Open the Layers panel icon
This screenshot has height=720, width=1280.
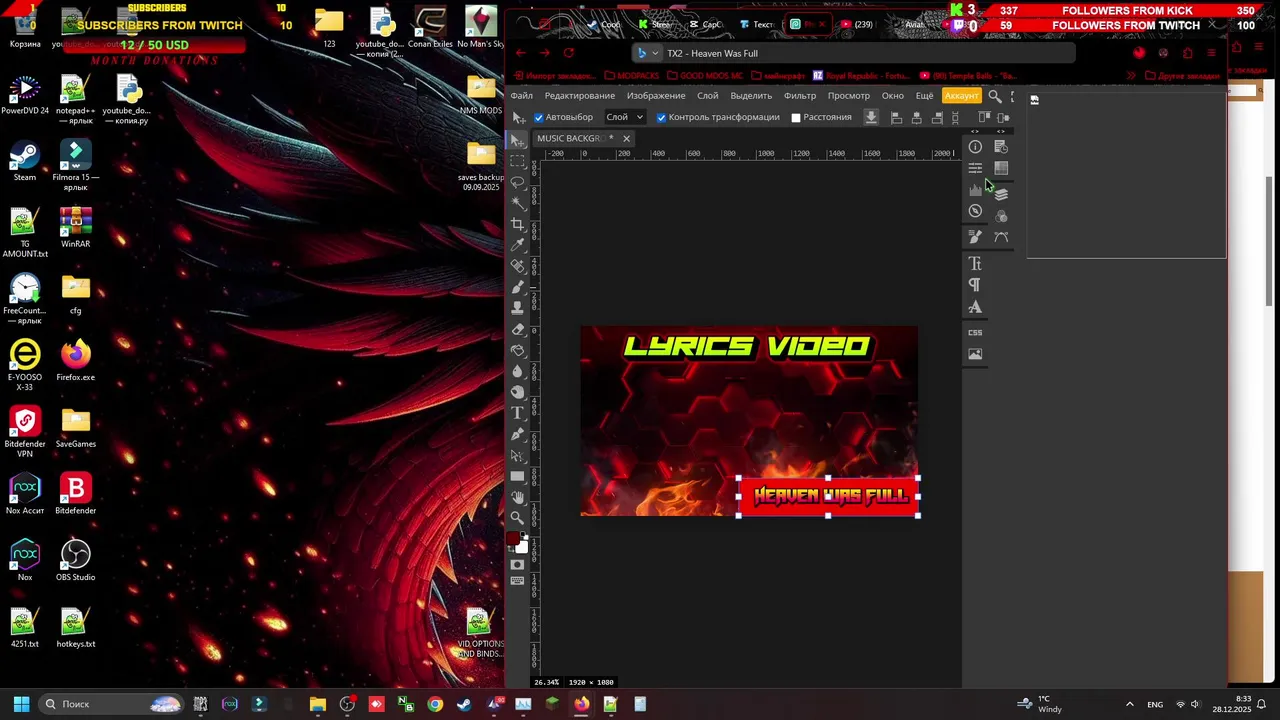(x=1001, y=194)
